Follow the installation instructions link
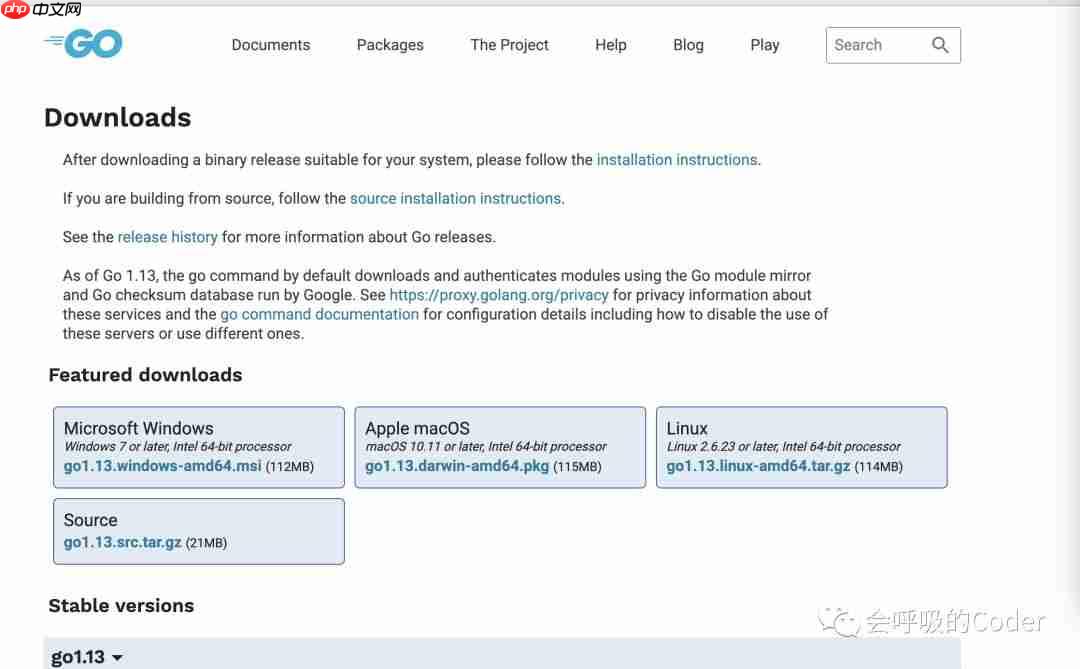Image resolution: width=1080 pixels, height=669 pixels. [x=677, y=160]
